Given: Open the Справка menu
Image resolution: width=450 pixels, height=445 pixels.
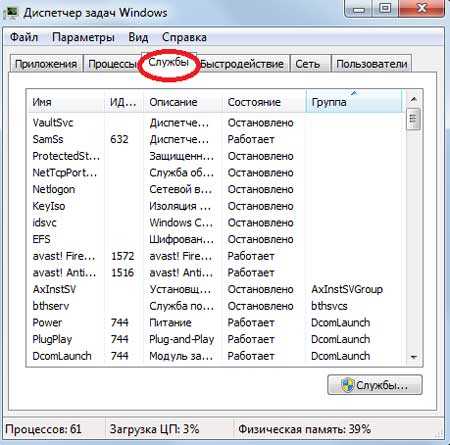Looking at the screenshot, I should (184, 37).
